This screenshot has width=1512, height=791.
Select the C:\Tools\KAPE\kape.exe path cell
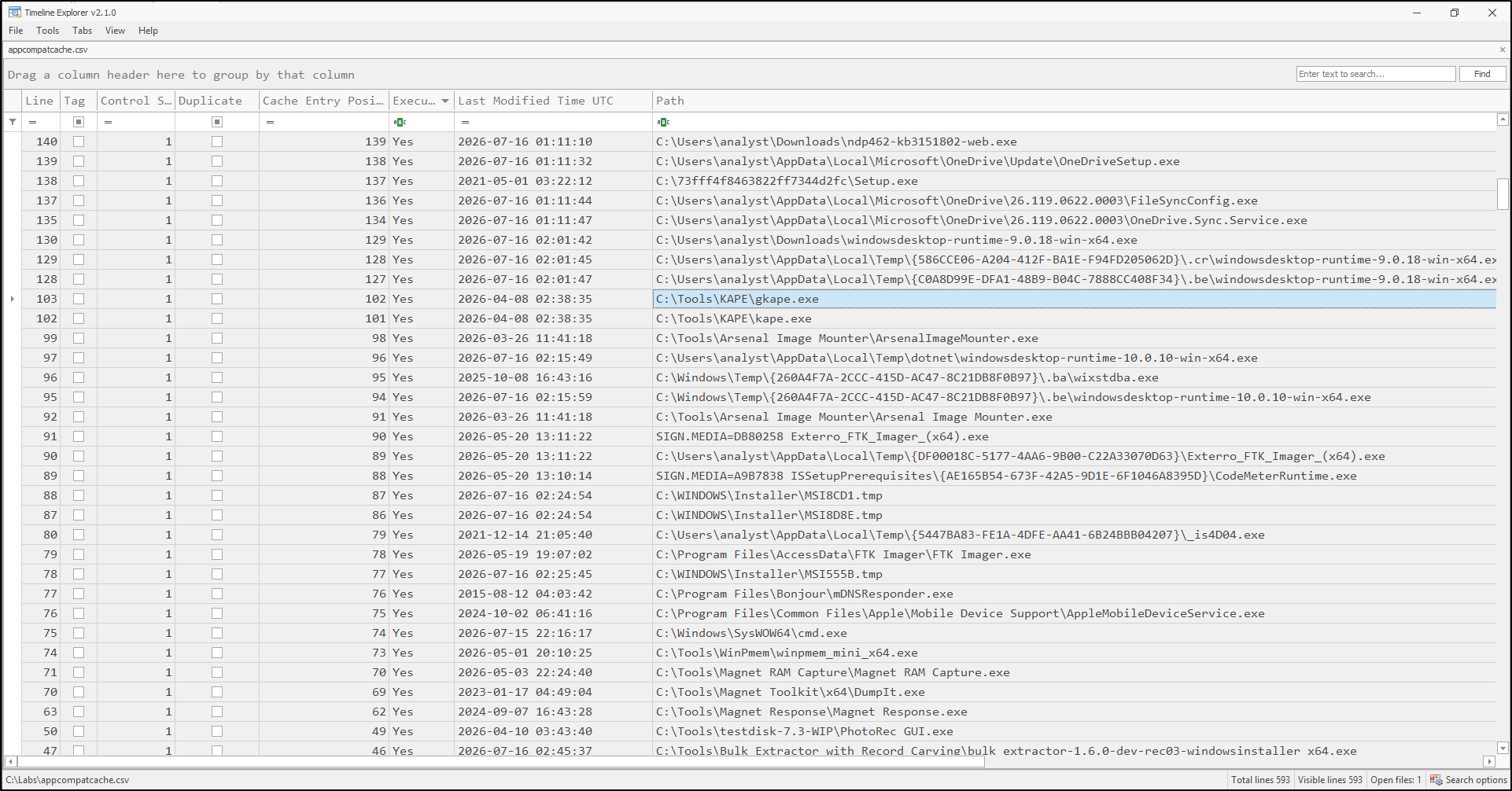coord(1074,318)
